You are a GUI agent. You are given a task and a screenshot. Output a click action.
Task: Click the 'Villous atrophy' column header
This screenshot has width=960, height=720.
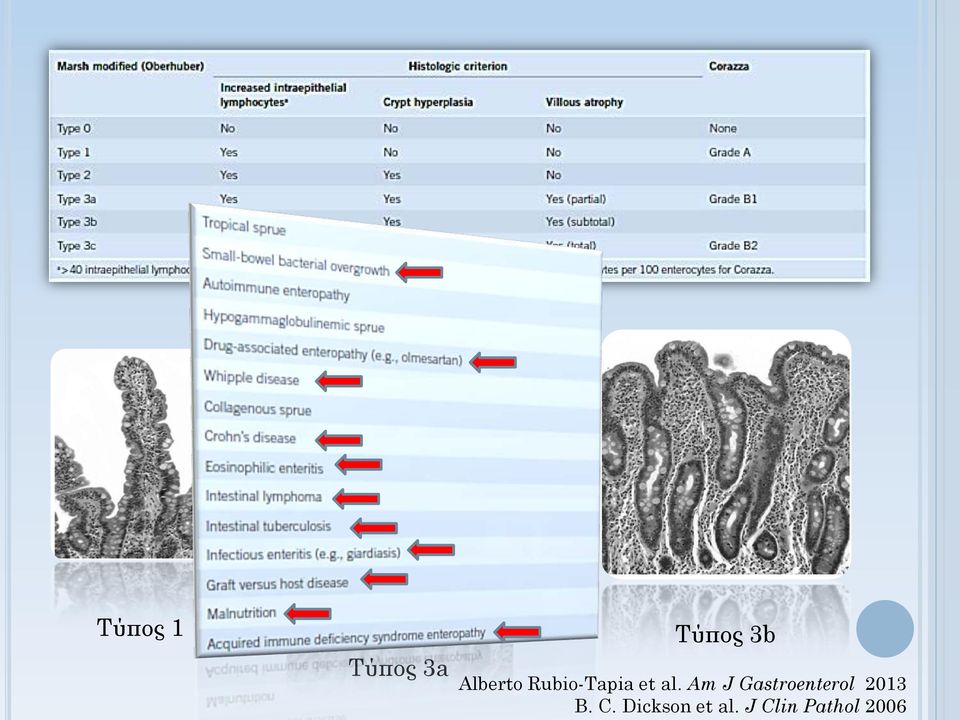(584, 102)
